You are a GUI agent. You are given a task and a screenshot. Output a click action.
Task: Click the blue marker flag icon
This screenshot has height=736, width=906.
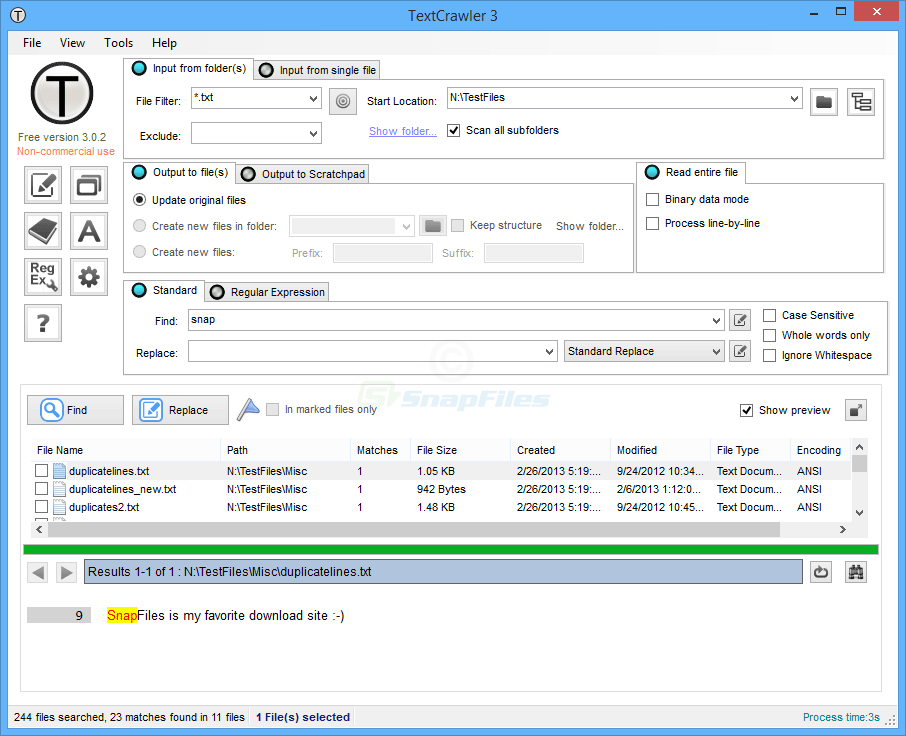(x=248, y=410)
